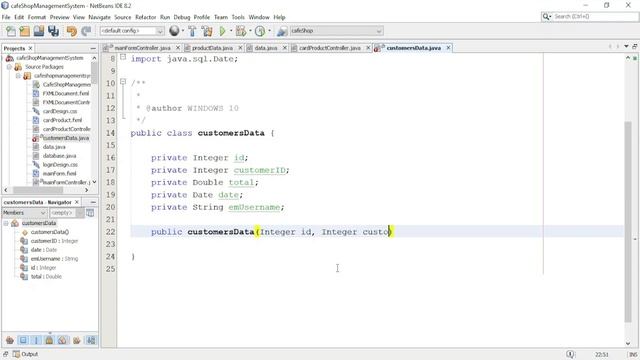Open the Run Project dropdown arrow
The height and width of the screenshot is (360, 640).
click(231, 31)
